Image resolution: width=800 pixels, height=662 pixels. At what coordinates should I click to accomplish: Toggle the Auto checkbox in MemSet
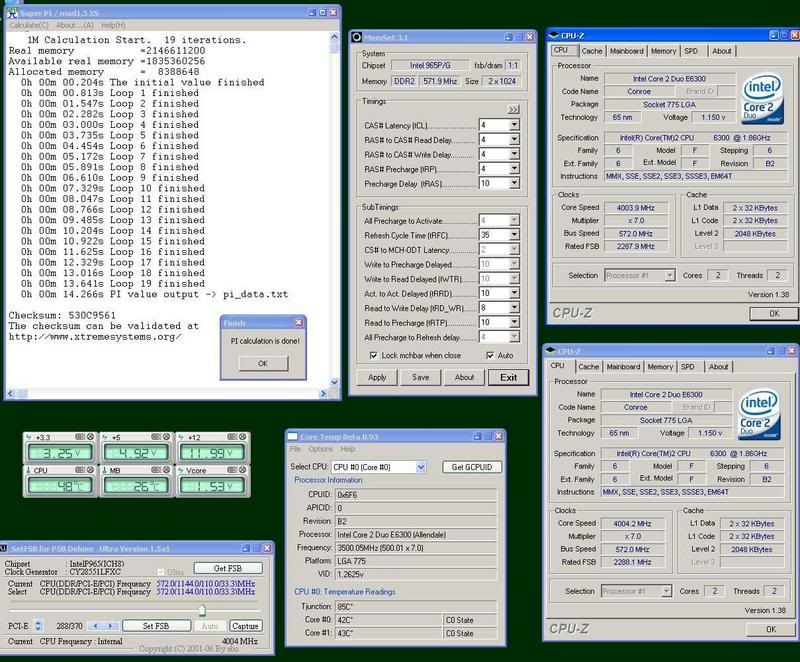490,355
